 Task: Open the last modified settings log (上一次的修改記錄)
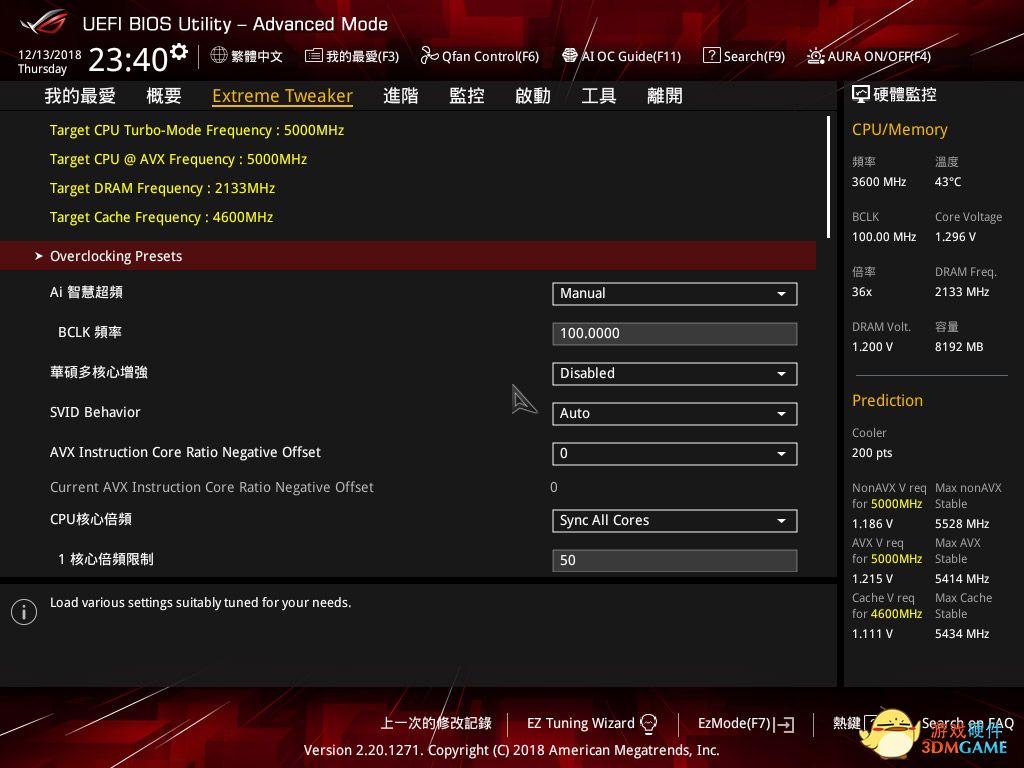(x=436, y=723)
